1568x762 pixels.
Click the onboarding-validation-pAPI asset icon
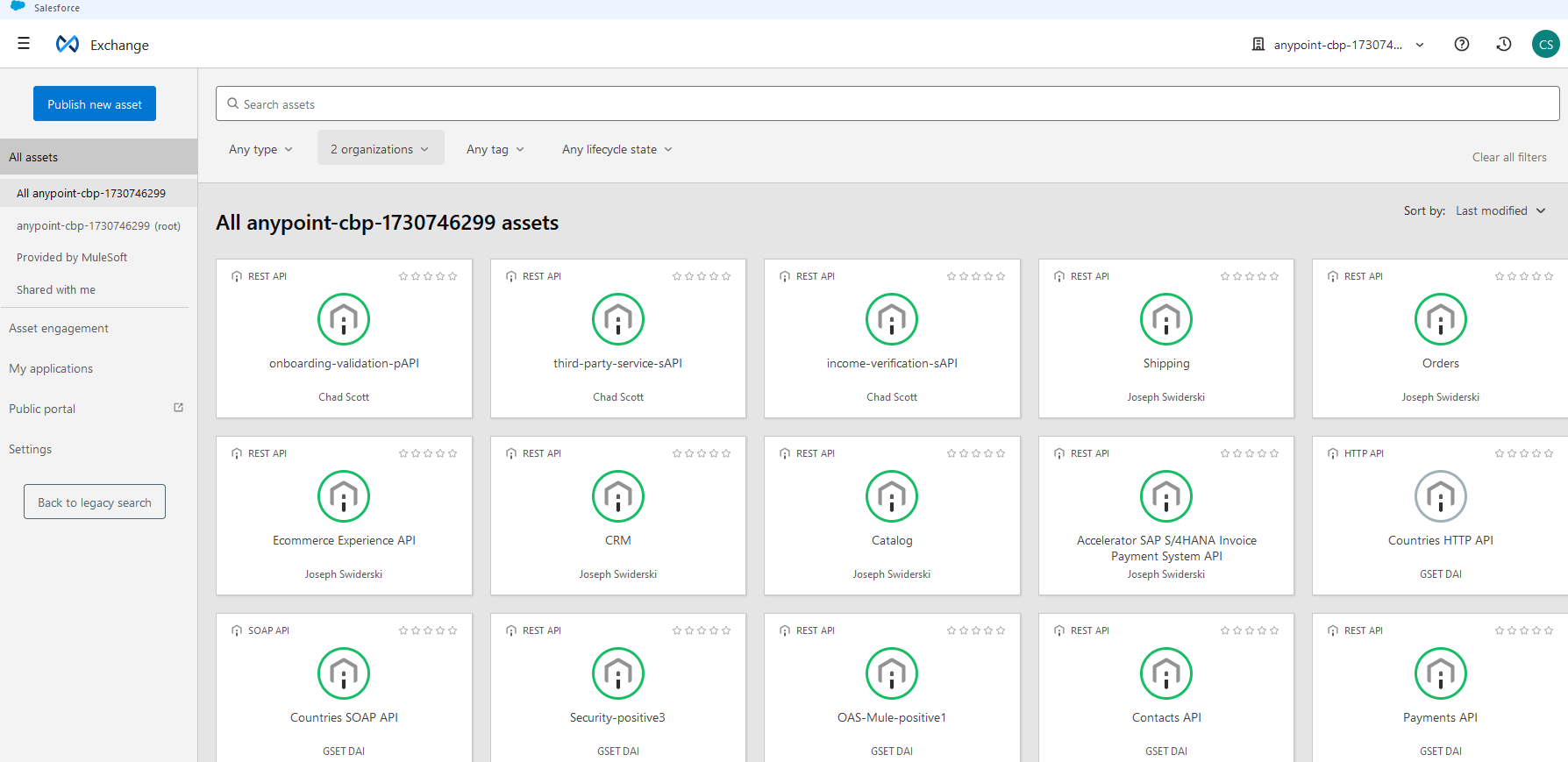(x=344, y=319)
